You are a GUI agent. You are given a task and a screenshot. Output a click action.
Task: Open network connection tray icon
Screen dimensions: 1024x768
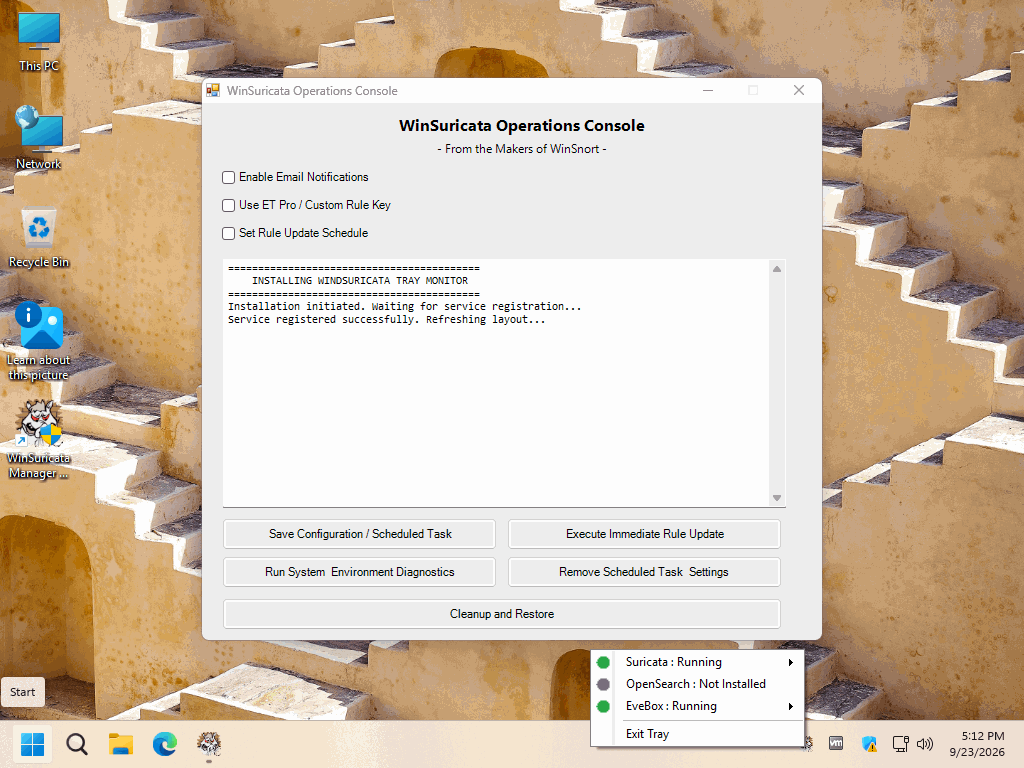tap(901, 743)
